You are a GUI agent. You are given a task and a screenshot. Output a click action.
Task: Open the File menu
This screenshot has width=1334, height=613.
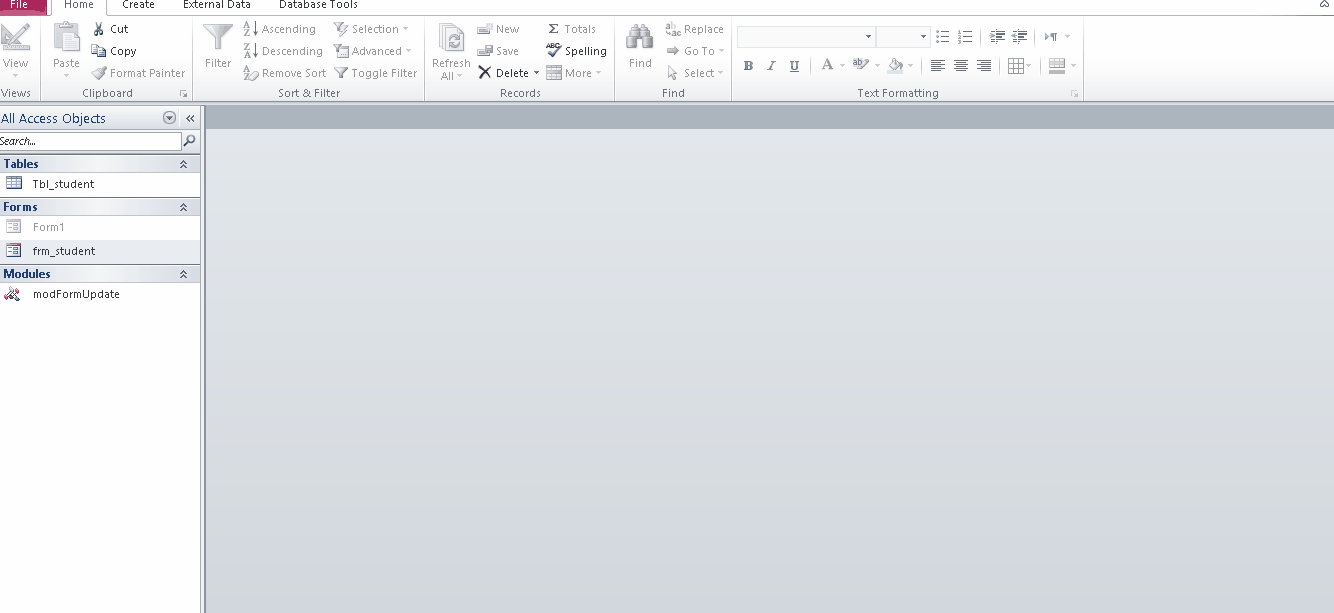(x=19, y=5)
